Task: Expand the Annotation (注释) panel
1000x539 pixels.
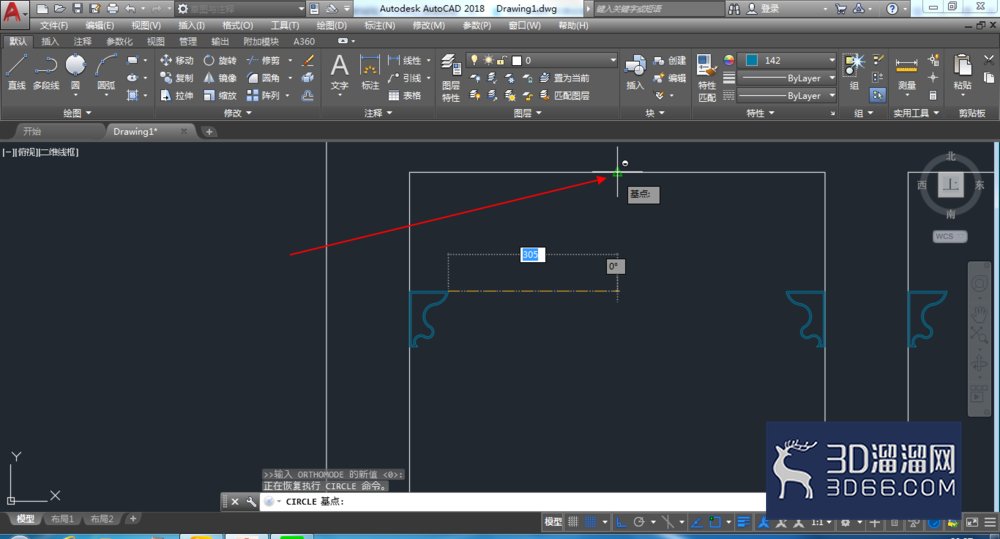Action: (378, 113)
